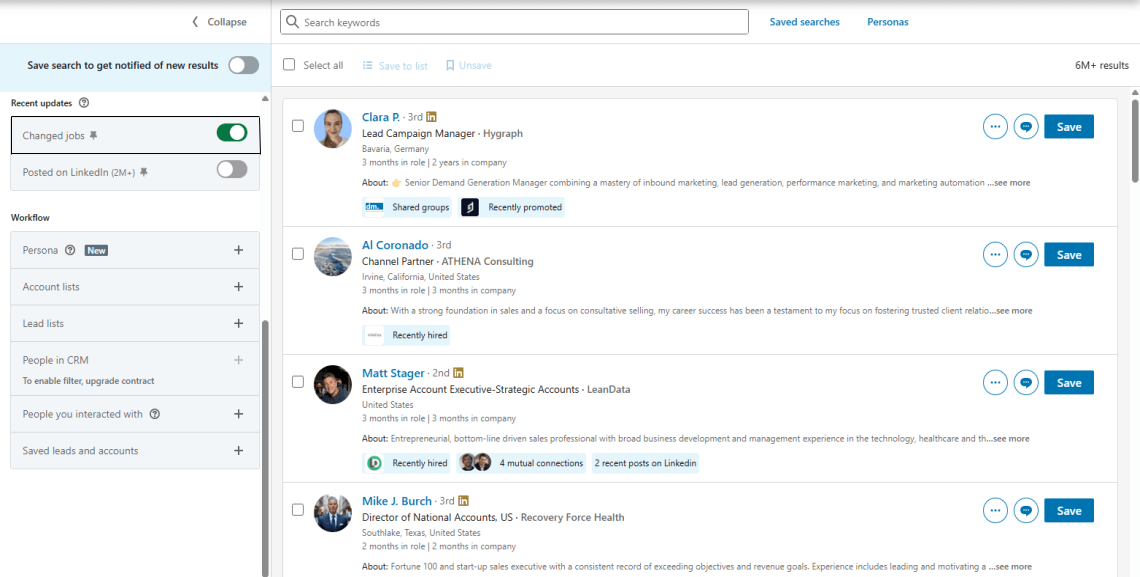Check the box for Mike J. Burch
Image resolution: width=1140 pixels, height=577 pixels.
(298, 509)
